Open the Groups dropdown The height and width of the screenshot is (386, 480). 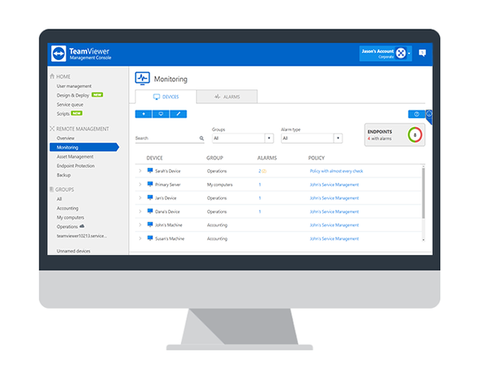point(243,138)
